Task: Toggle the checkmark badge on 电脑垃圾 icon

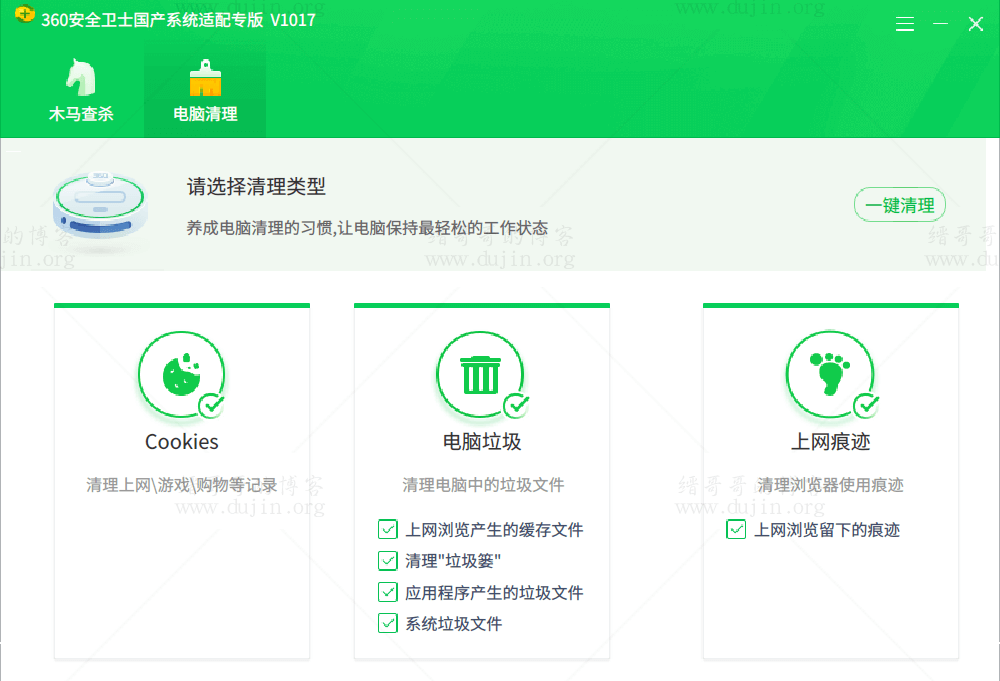Action: [x=516, y=406]
